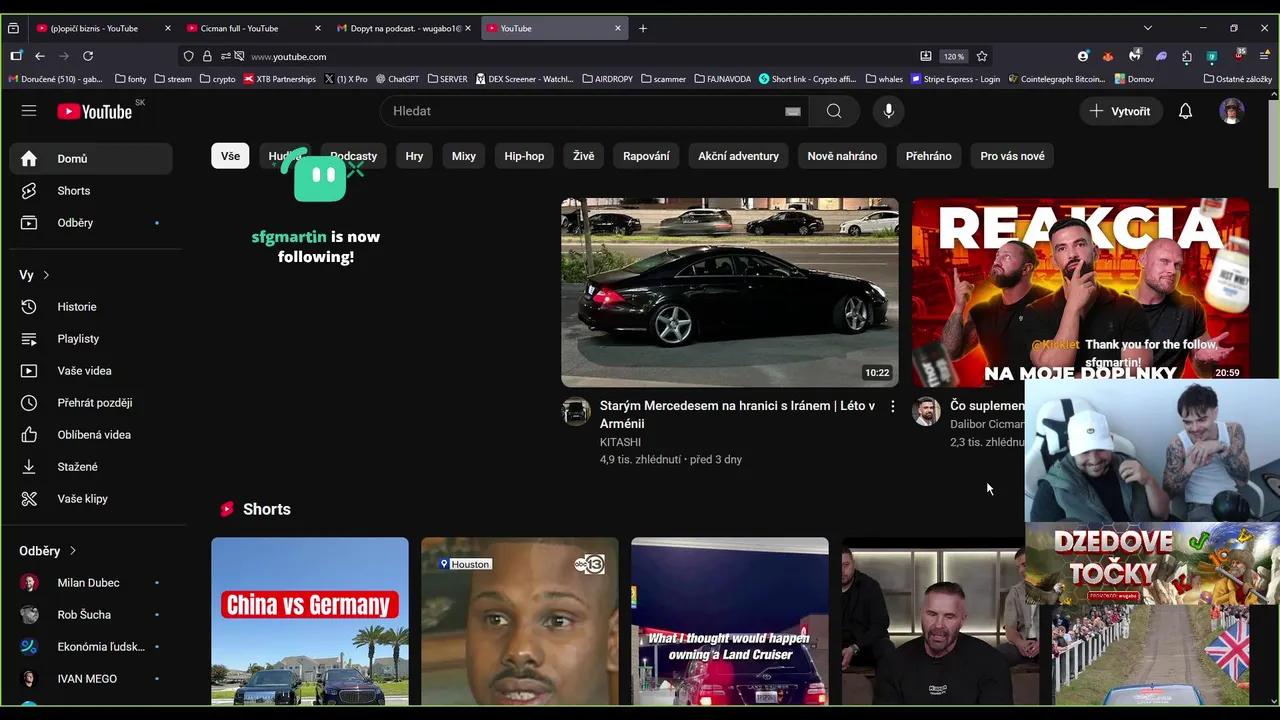Open the crypto bookmarks folder
1280x720 pixels.
[217, 79]
